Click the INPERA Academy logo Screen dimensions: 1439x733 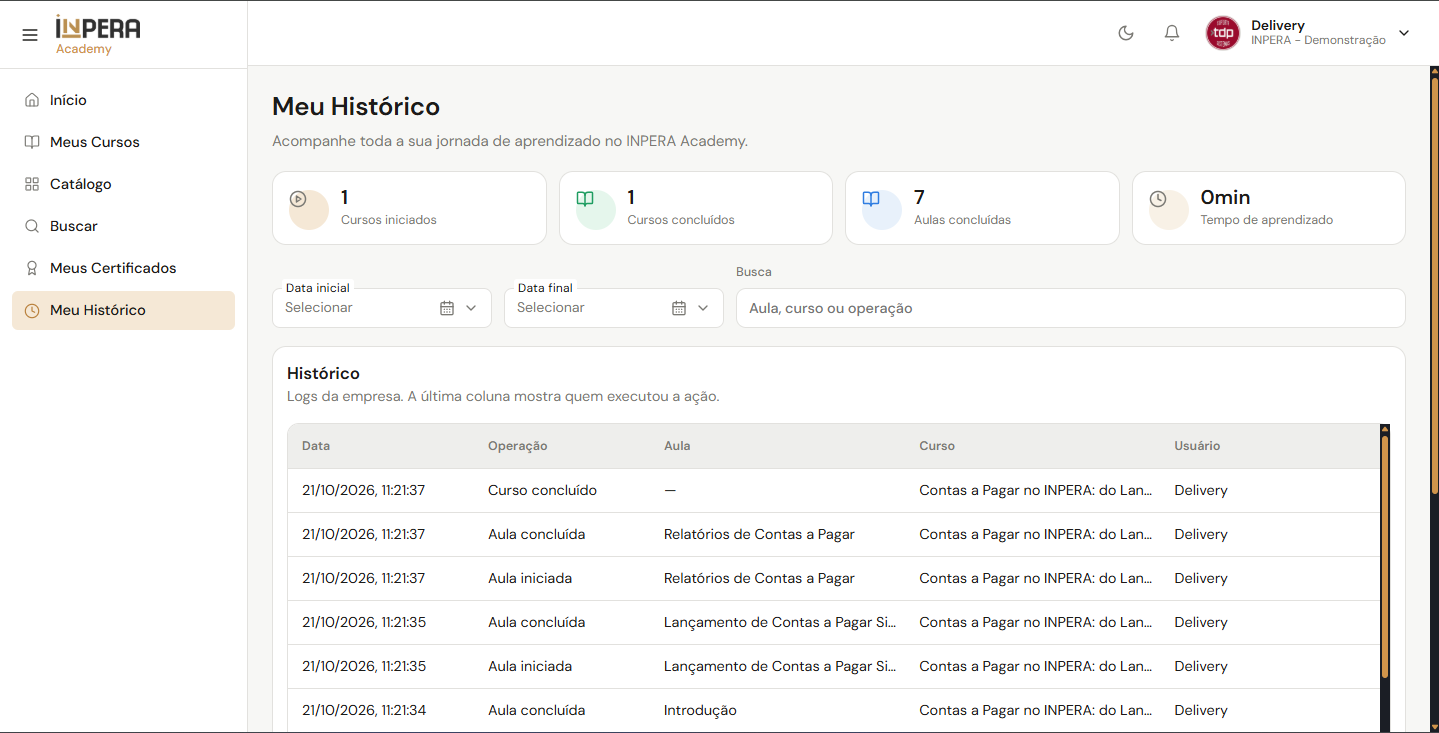98,35
